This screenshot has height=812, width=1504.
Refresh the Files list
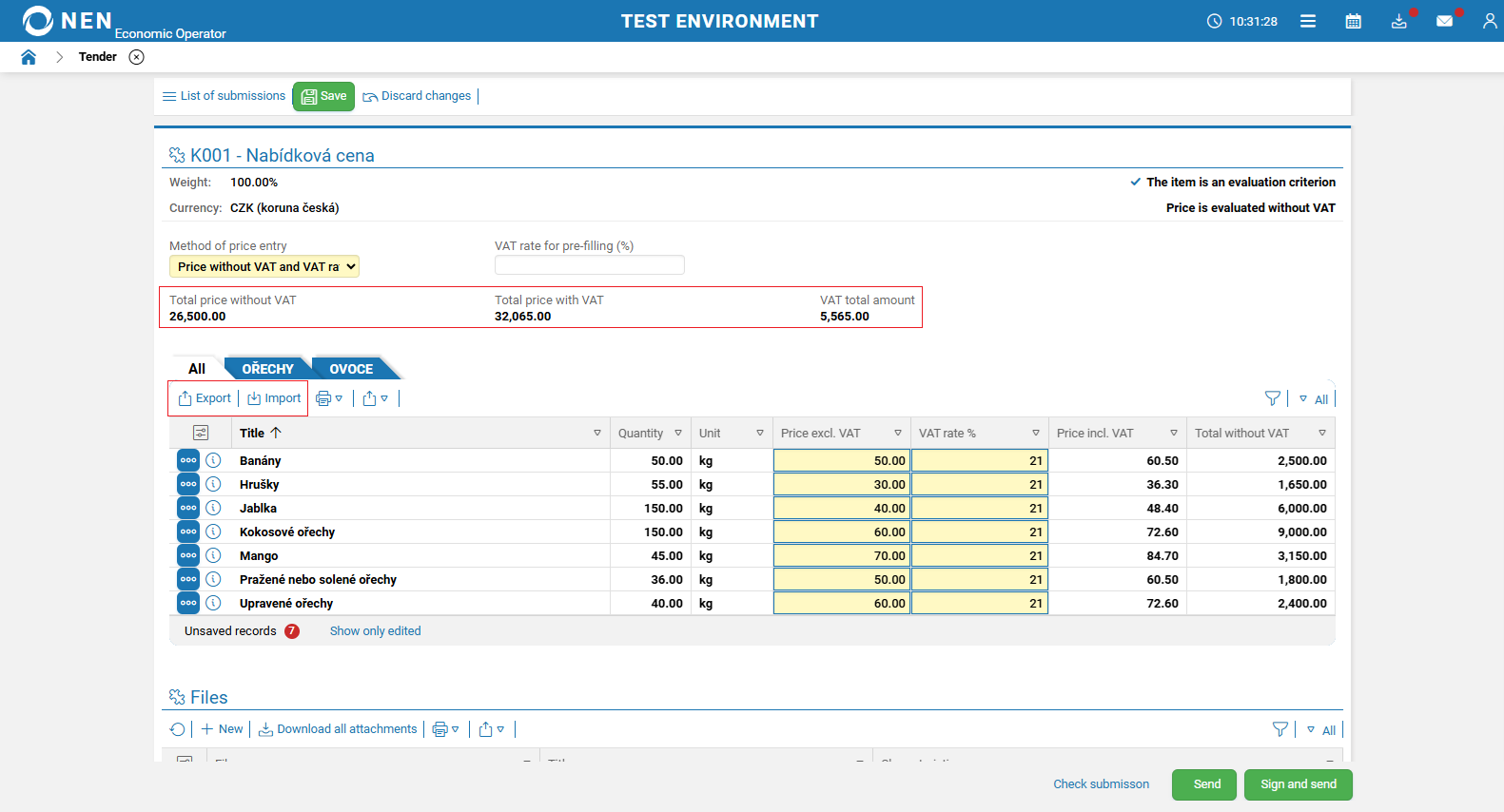tap(177, 729)
